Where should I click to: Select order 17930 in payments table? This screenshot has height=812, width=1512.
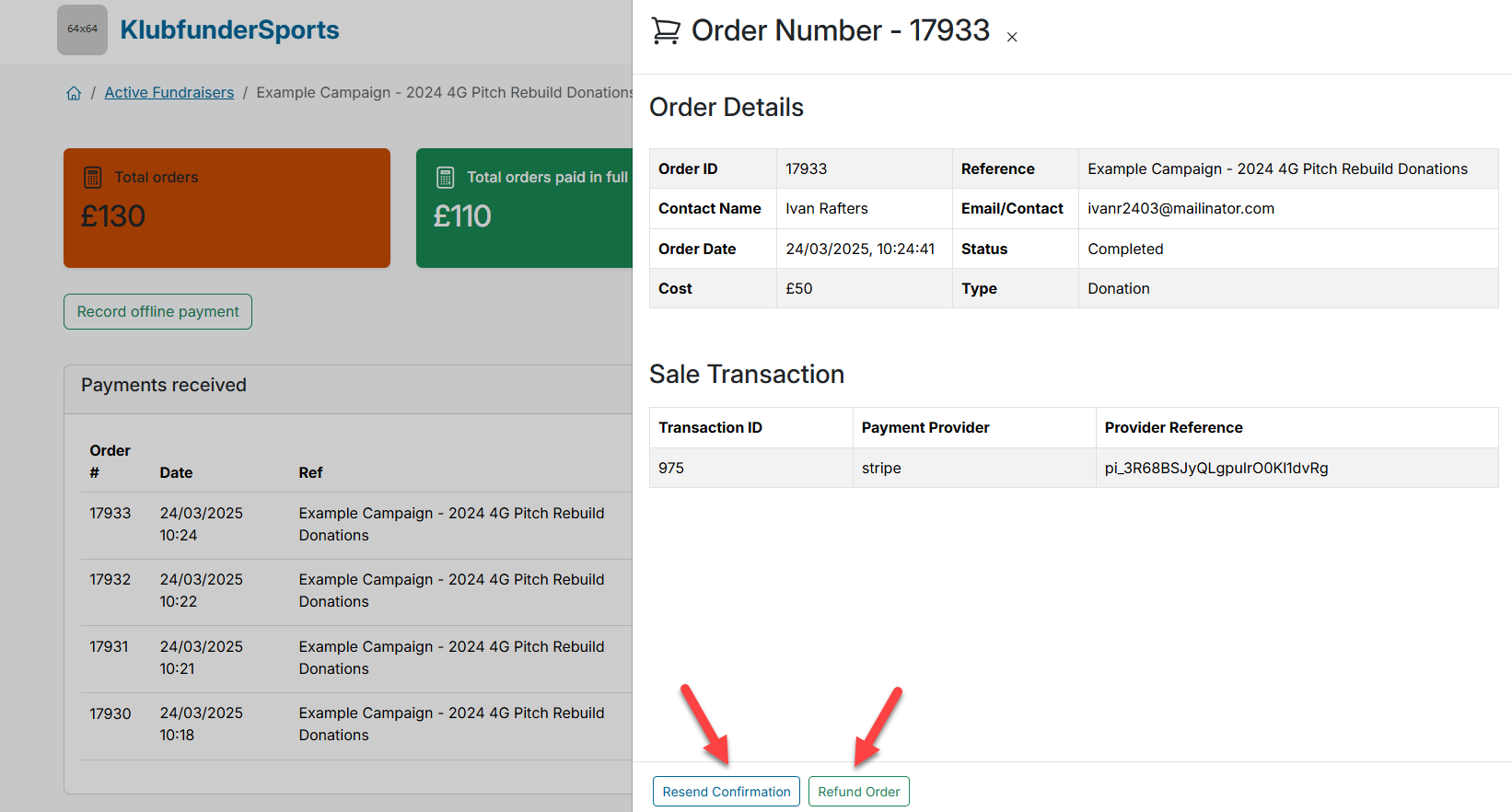click(x=110, y=713)
